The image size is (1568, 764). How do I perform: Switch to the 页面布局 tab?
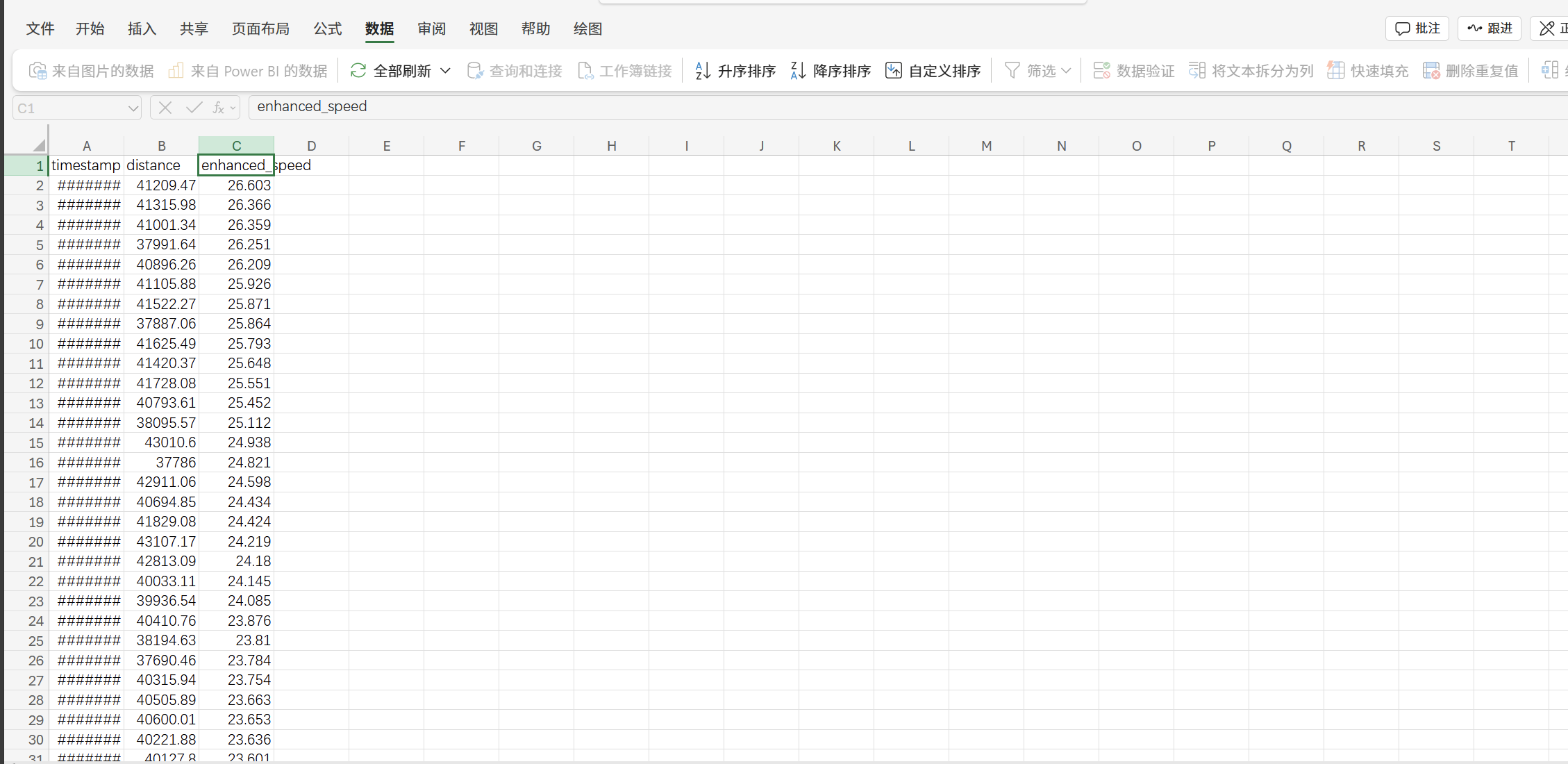(x=261, y=28)
